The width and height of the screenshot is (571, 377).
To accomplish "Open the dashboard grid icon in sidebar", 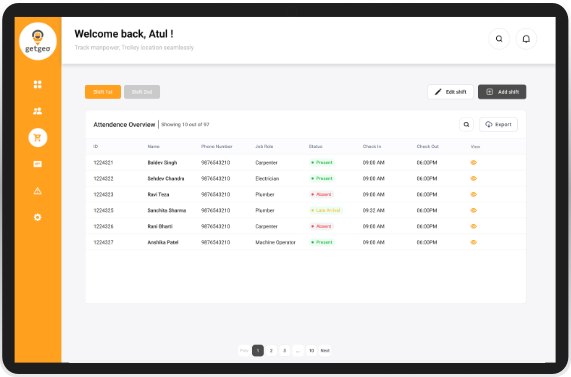I will (38, 85).
